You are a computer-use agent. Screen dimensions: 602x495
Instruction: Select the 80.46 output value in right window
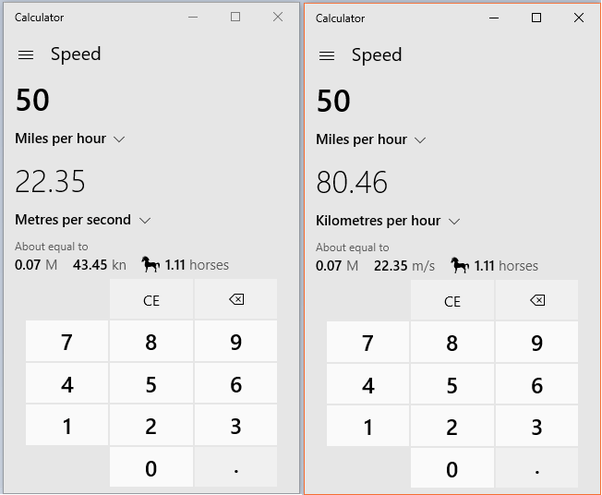[352, 182]
